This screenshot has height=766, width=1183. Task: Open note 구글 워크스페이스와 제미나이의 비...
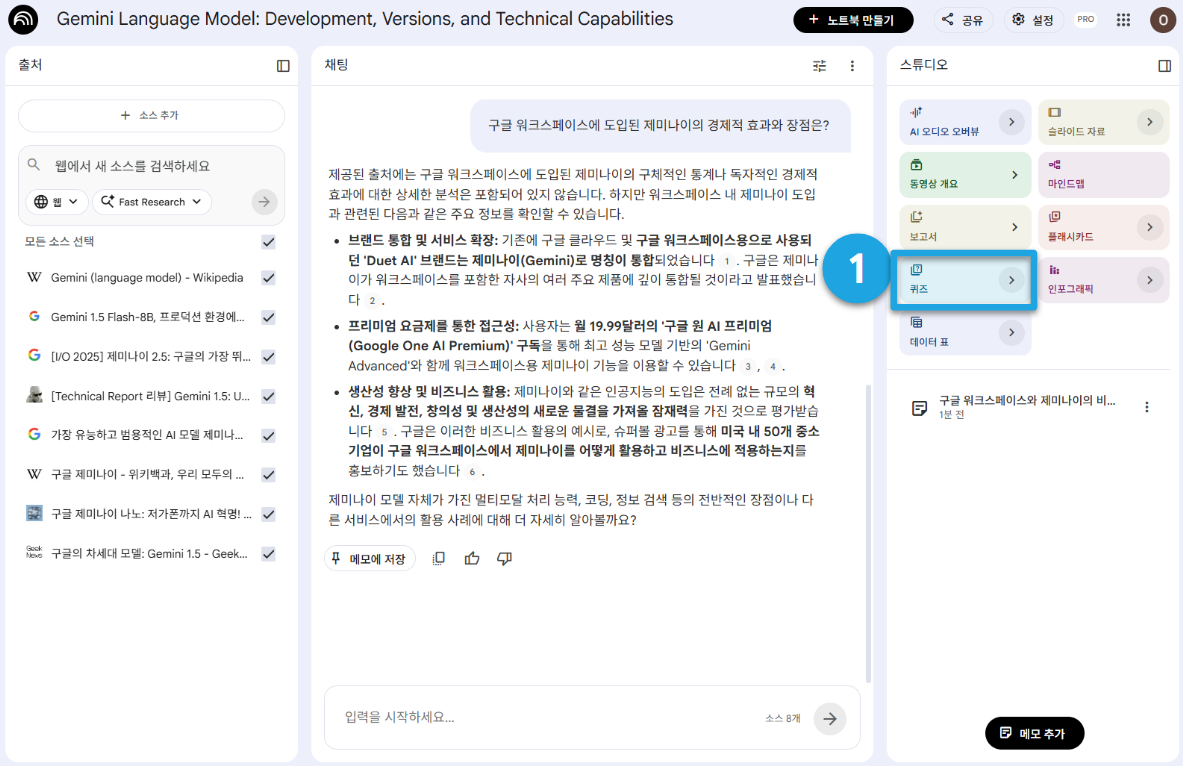tap(1026, 408)
